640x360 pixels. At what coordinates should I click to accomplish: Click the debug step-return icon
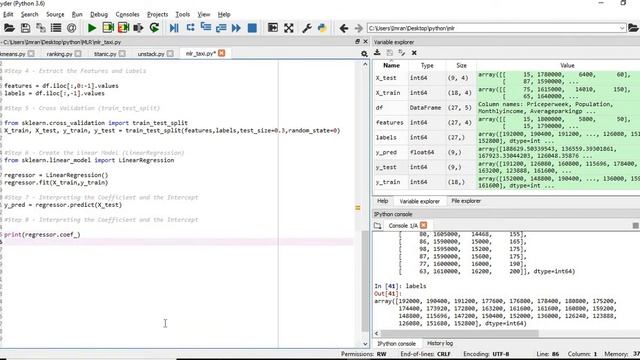click(221, 28)
